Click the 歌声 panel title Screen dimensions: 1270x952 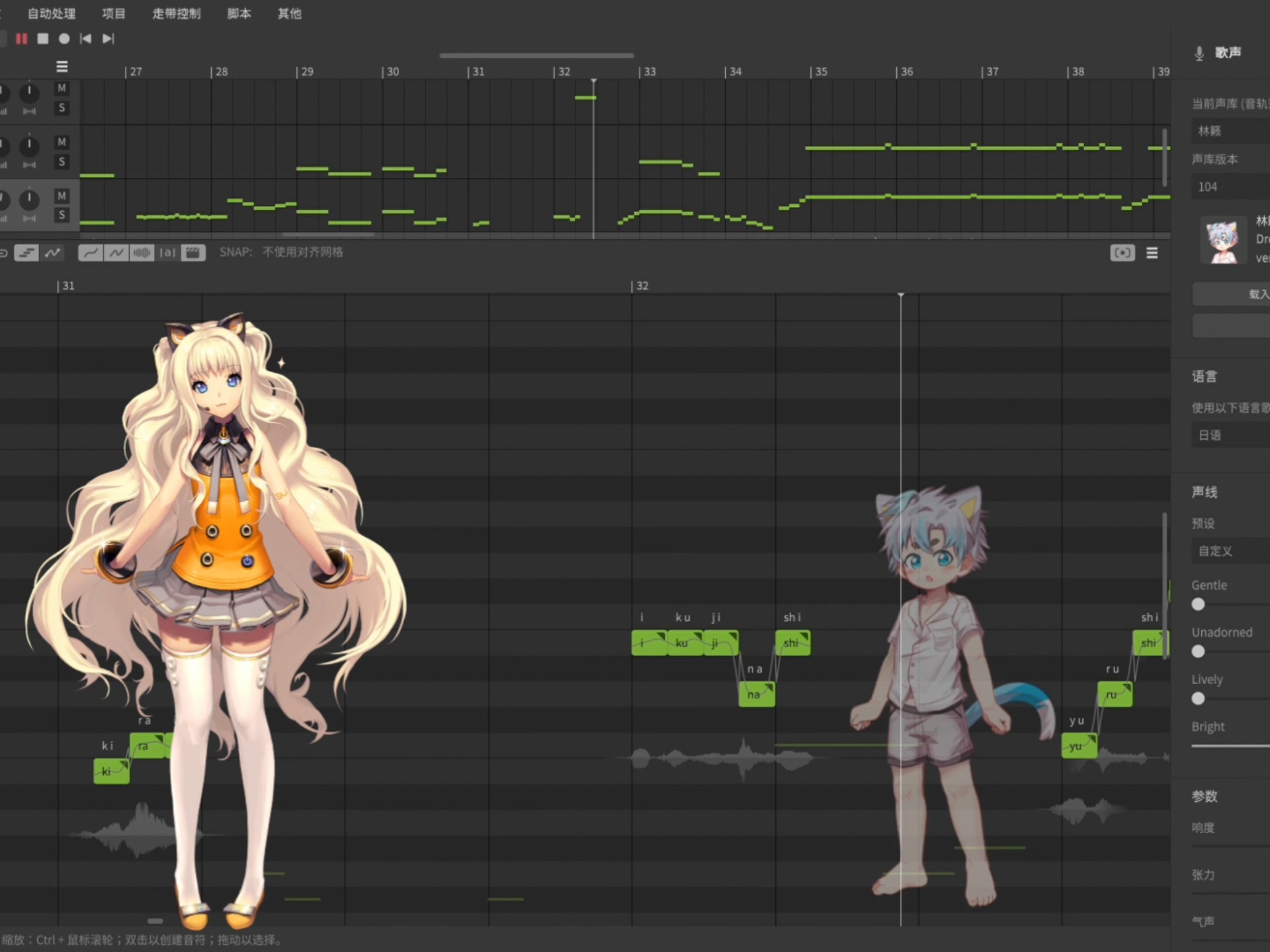coord(1228,52)
